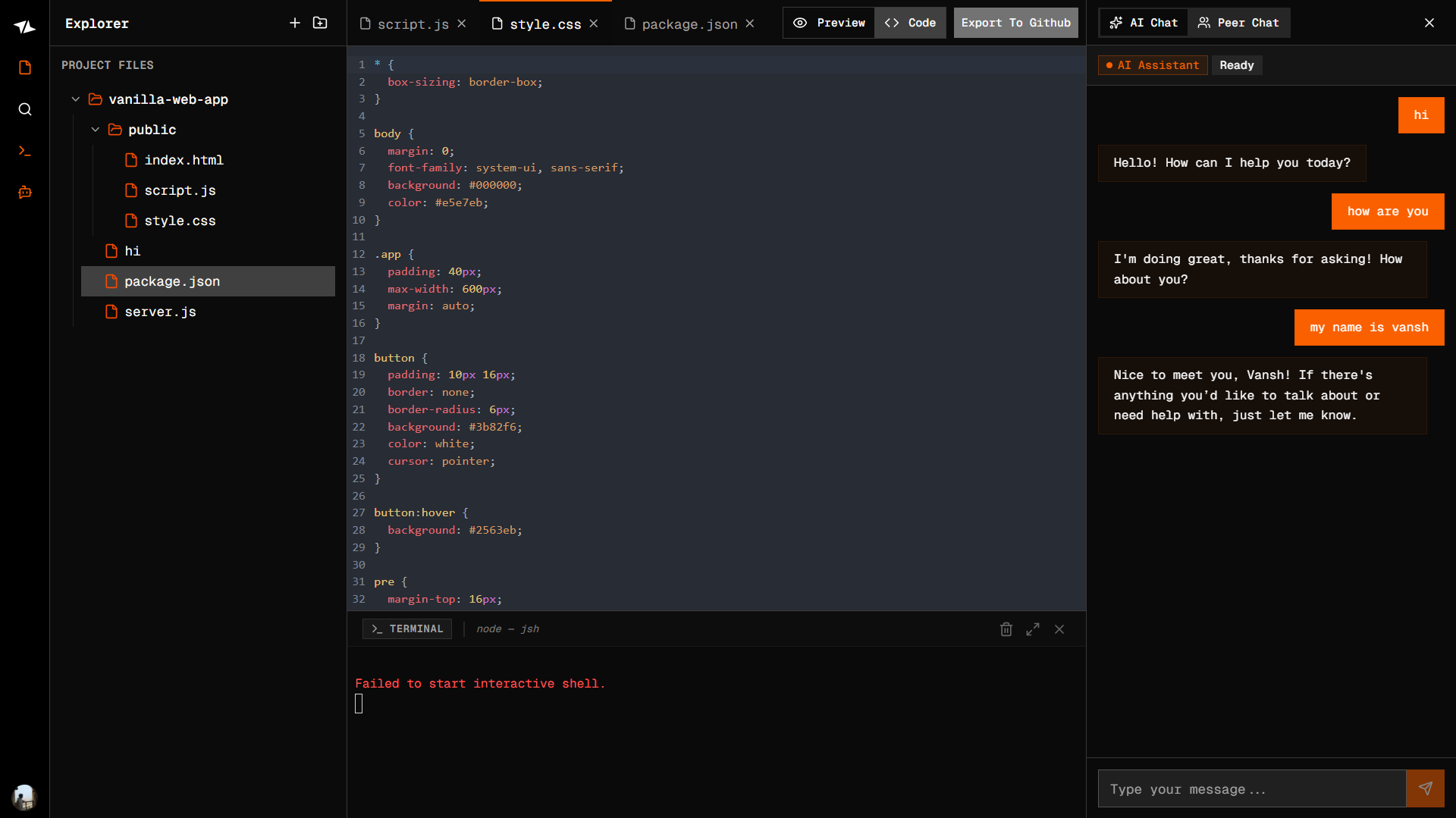The height and width of the screenshot is (818, 1456).
Task: Clear the terminal using the trash icon
Action: click(x=1006, y=628)
